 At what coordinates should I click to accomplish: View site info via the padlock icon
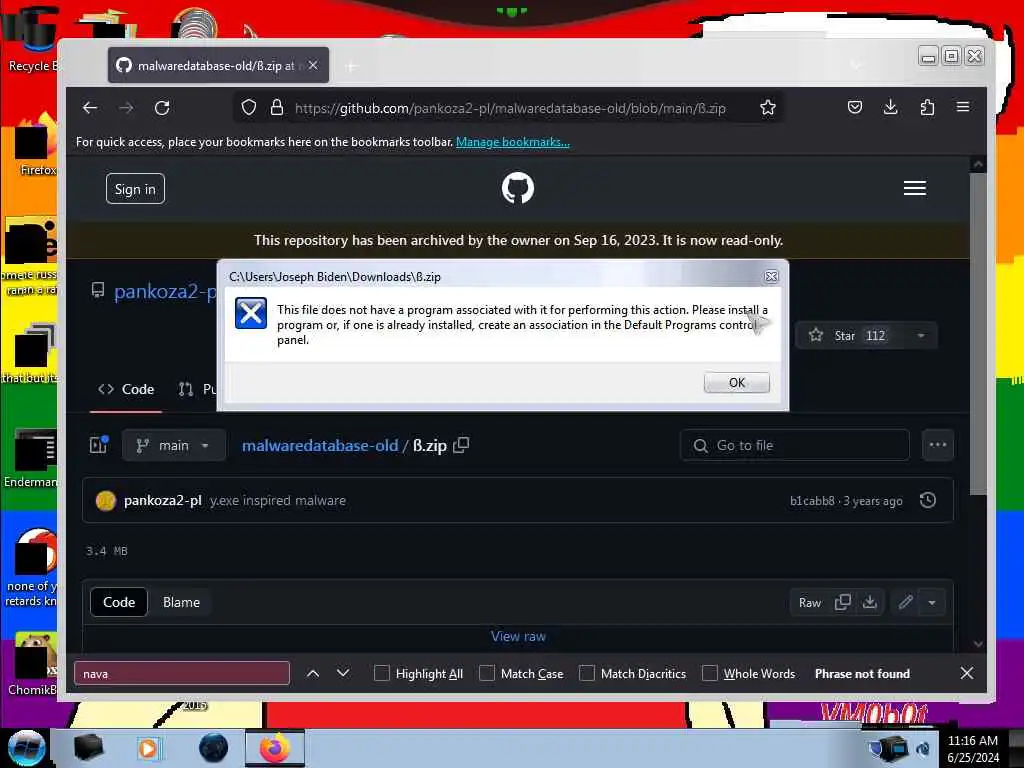(277, 108)
